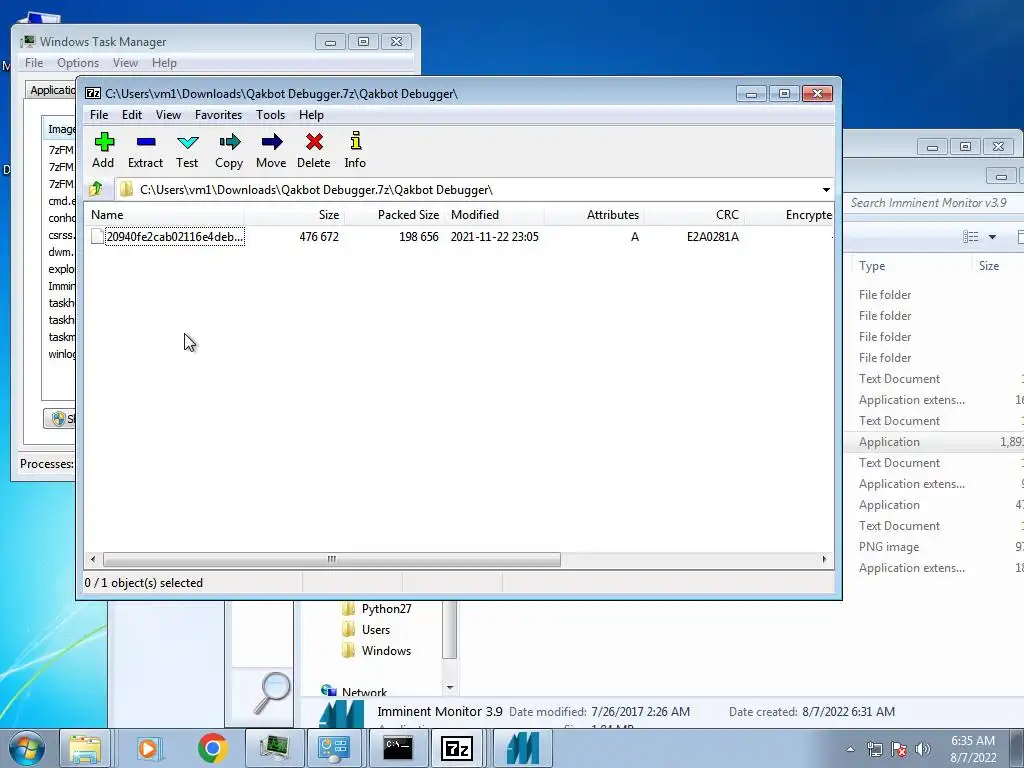Sort by Packed Size column header

click(394, 215)
